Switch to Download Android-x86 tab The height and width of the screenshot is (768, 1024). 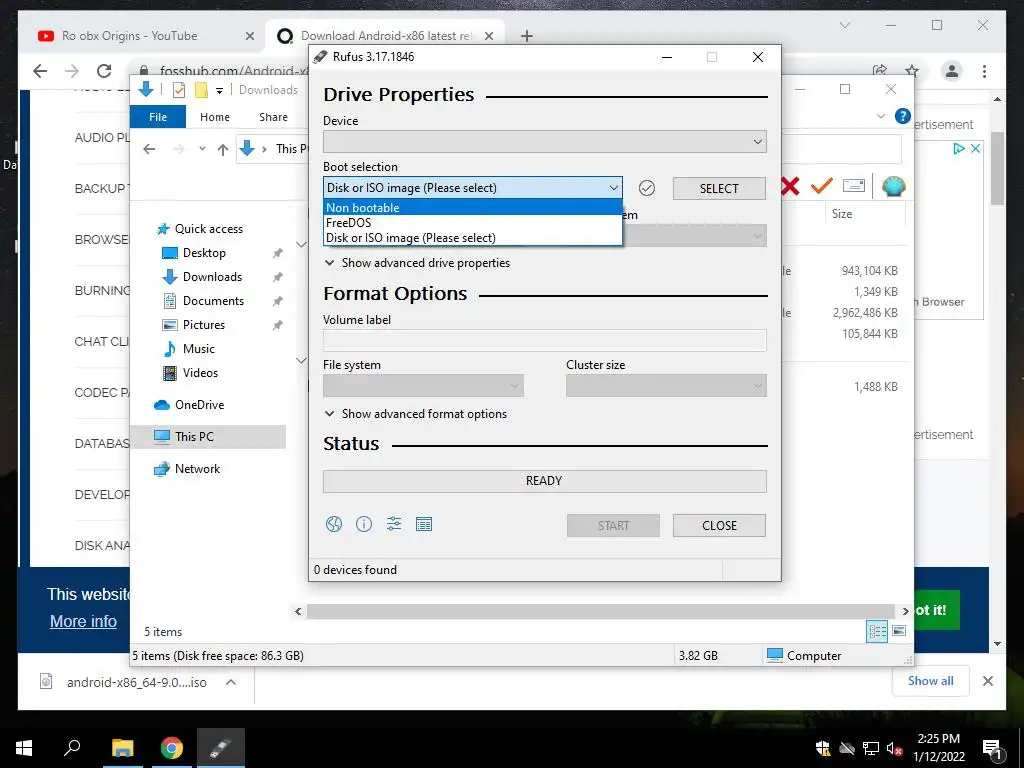[x=385, y=36]
